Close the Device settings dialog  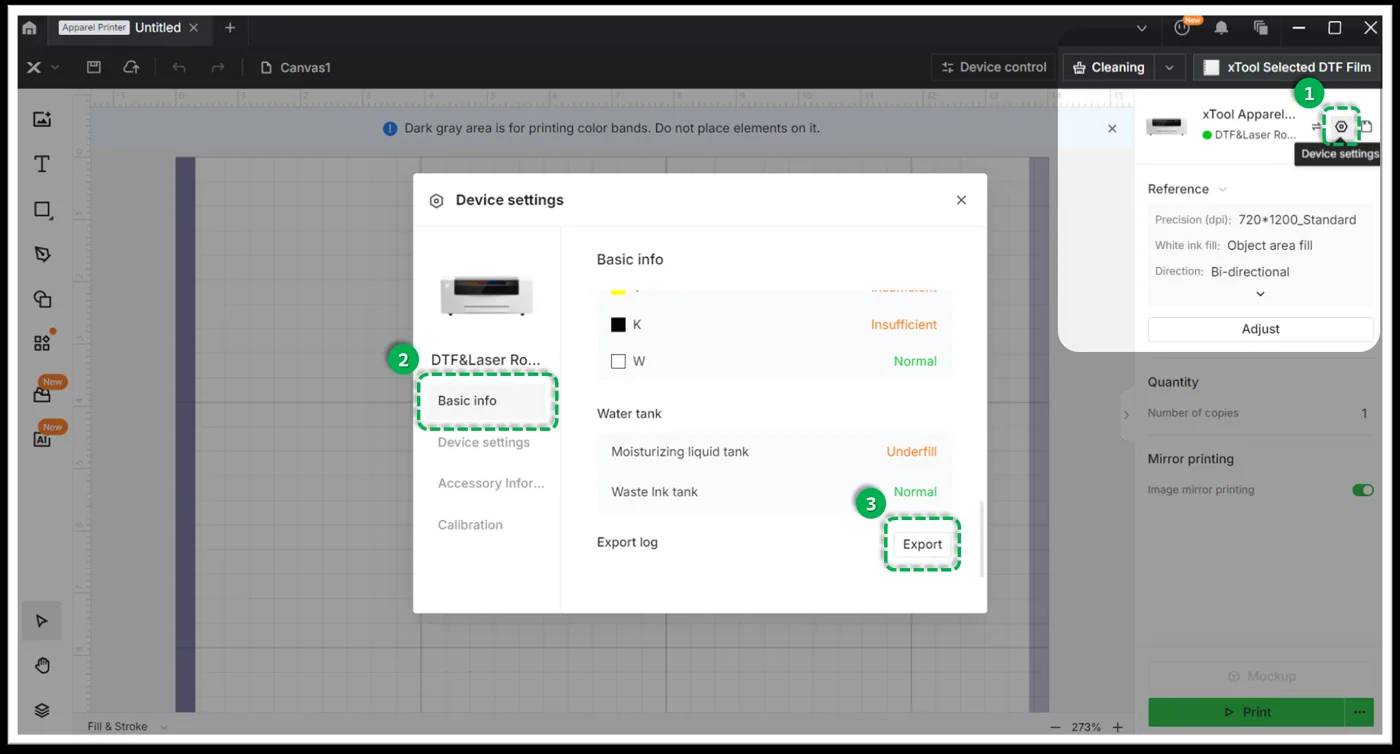coord(961,200)
